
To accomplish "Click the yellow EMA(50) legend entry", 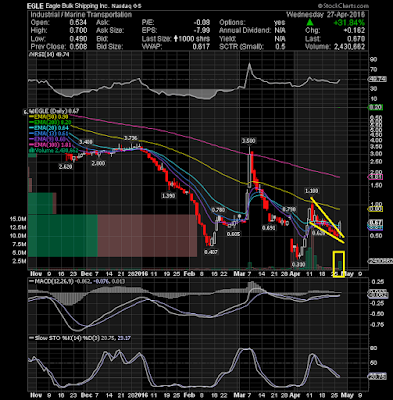I will [x=49, y=117].
